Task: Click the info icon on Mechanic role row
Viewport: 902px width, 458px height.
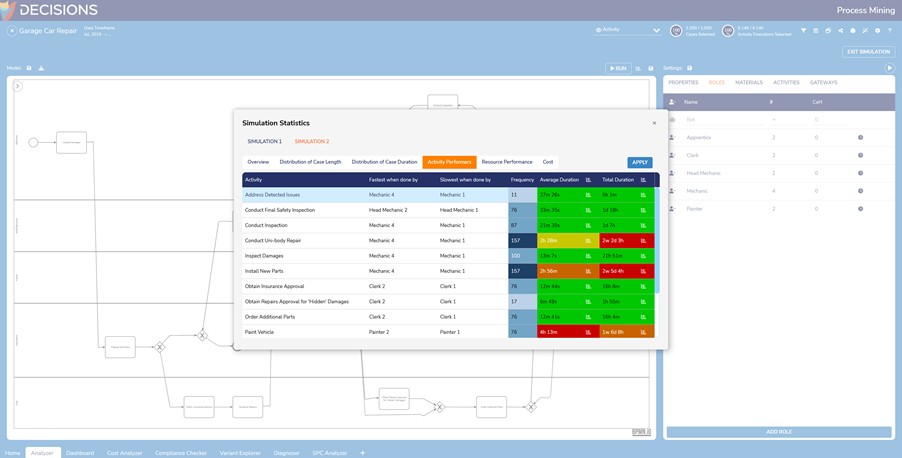Action: coord(860,191)
